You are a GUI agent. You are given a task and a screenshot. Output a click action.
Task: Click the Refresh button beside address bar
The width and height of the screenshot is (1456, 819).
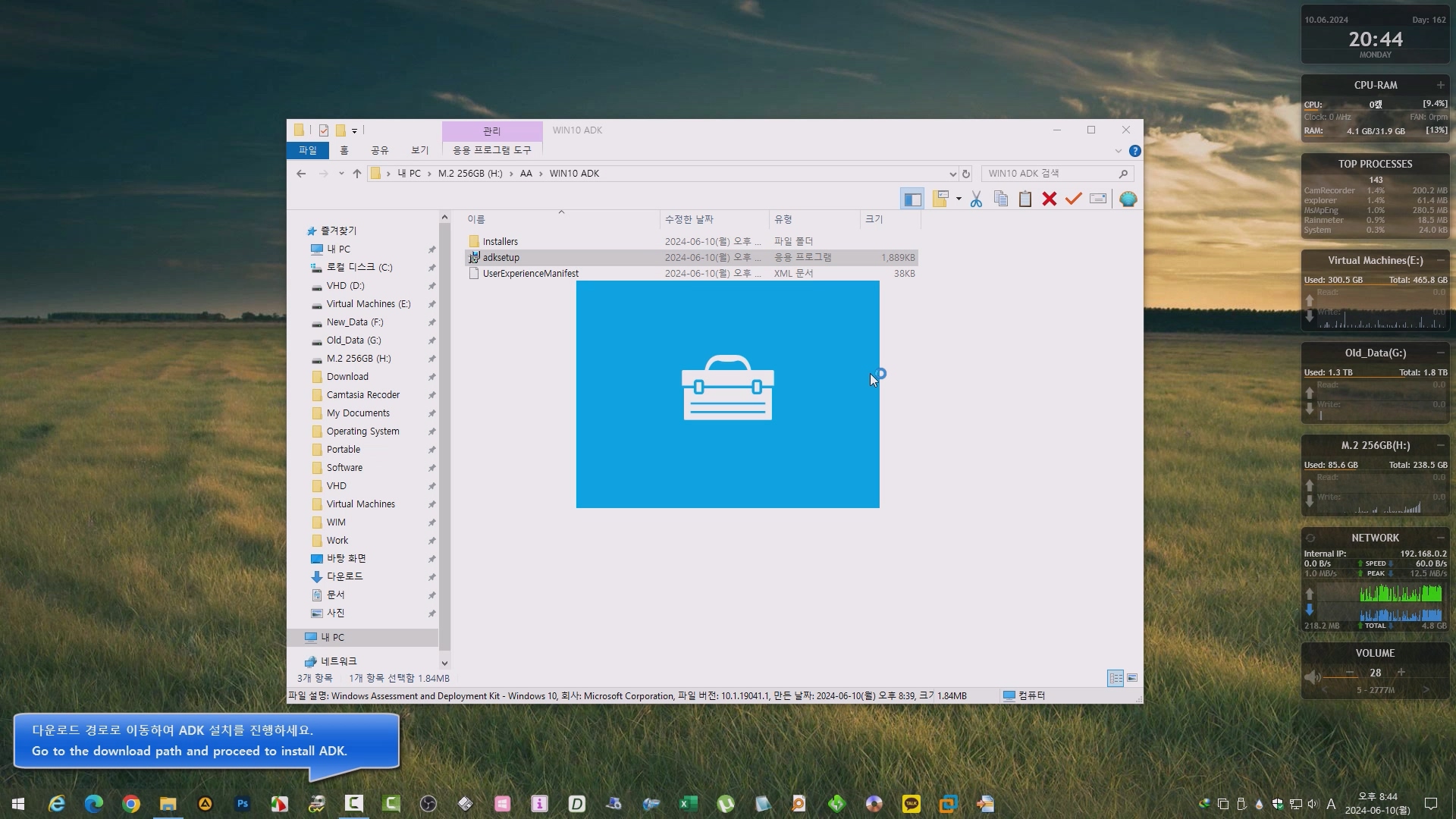coord(966,174)
